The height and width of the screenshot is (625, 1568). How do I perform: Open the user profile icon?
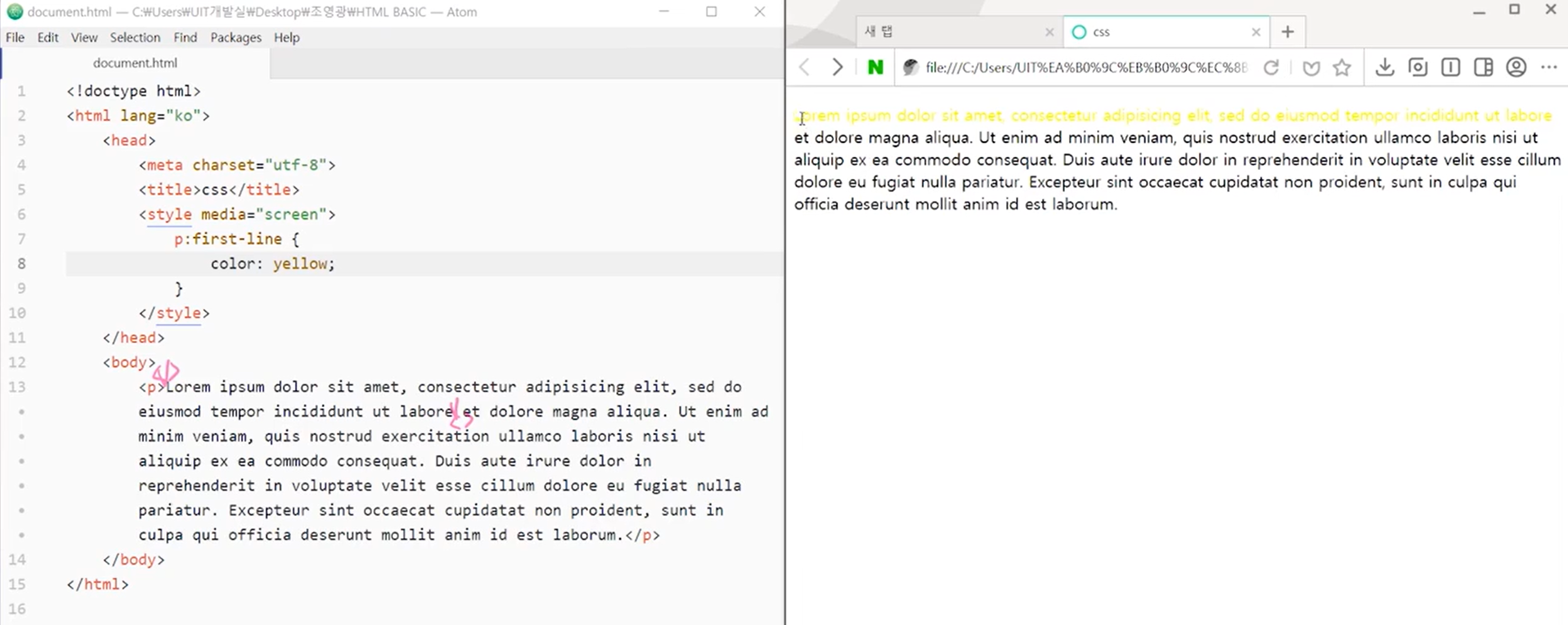[x=1516, y=67]
